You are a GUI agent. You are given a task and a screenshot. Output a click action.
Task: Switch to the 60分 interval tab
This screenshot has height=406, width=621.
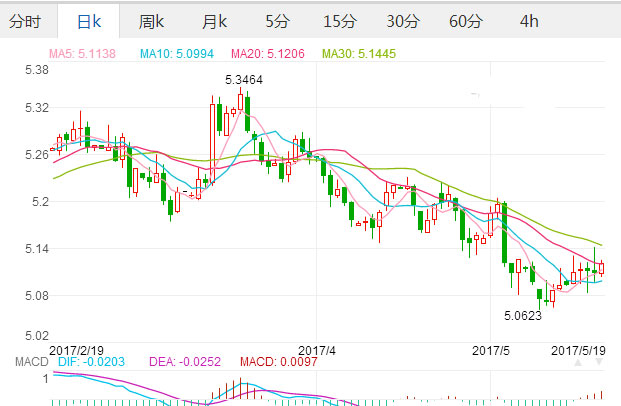466,21
